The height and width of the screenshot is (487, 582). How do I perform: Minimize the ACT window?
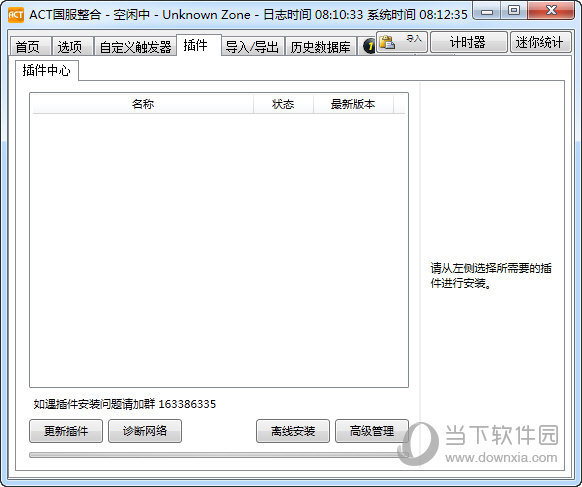click(487, 11)
